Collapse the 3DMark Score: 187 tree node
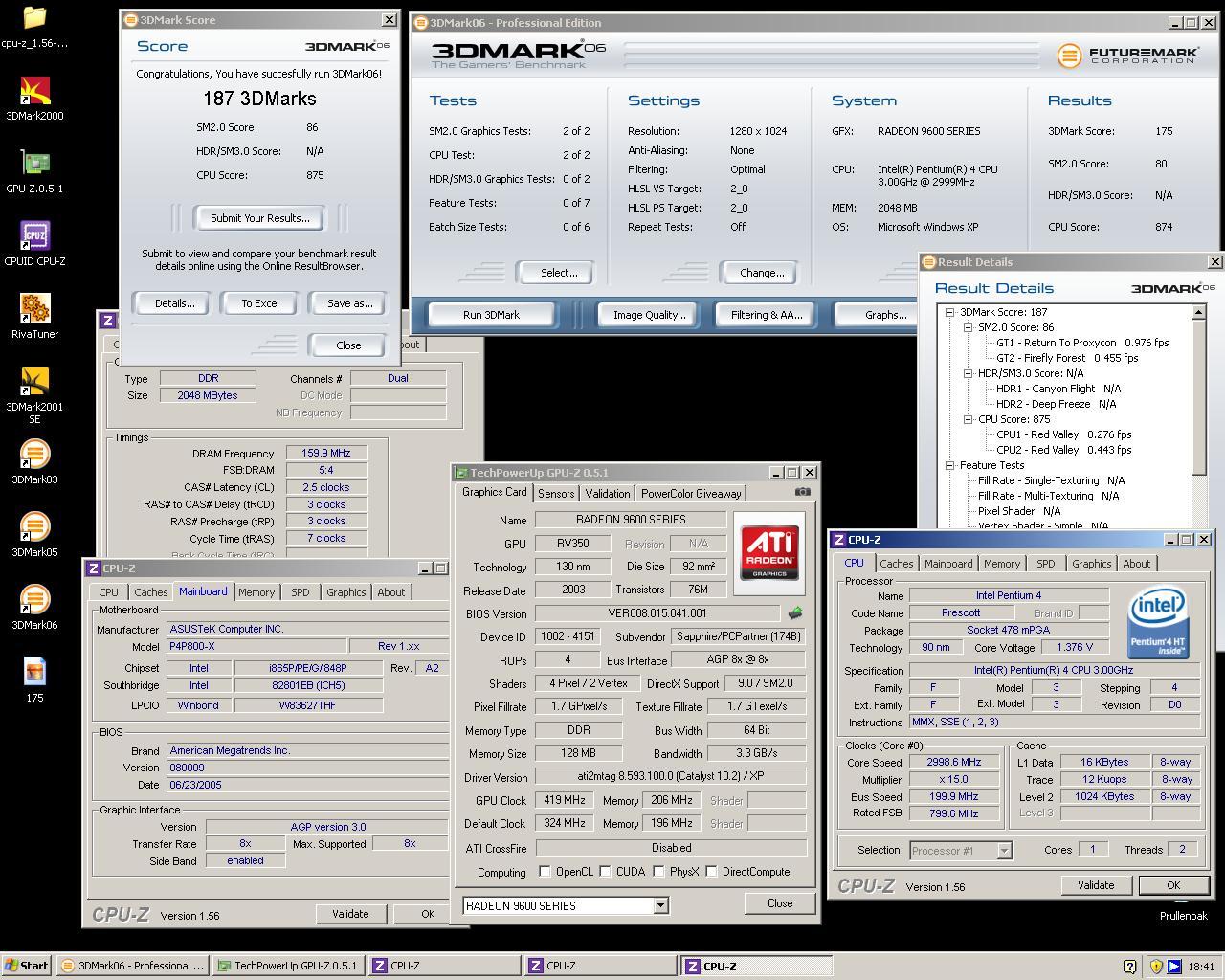The height and width of the screenshot is (980, 1225). pyautogui.click(x=949, y=312)
